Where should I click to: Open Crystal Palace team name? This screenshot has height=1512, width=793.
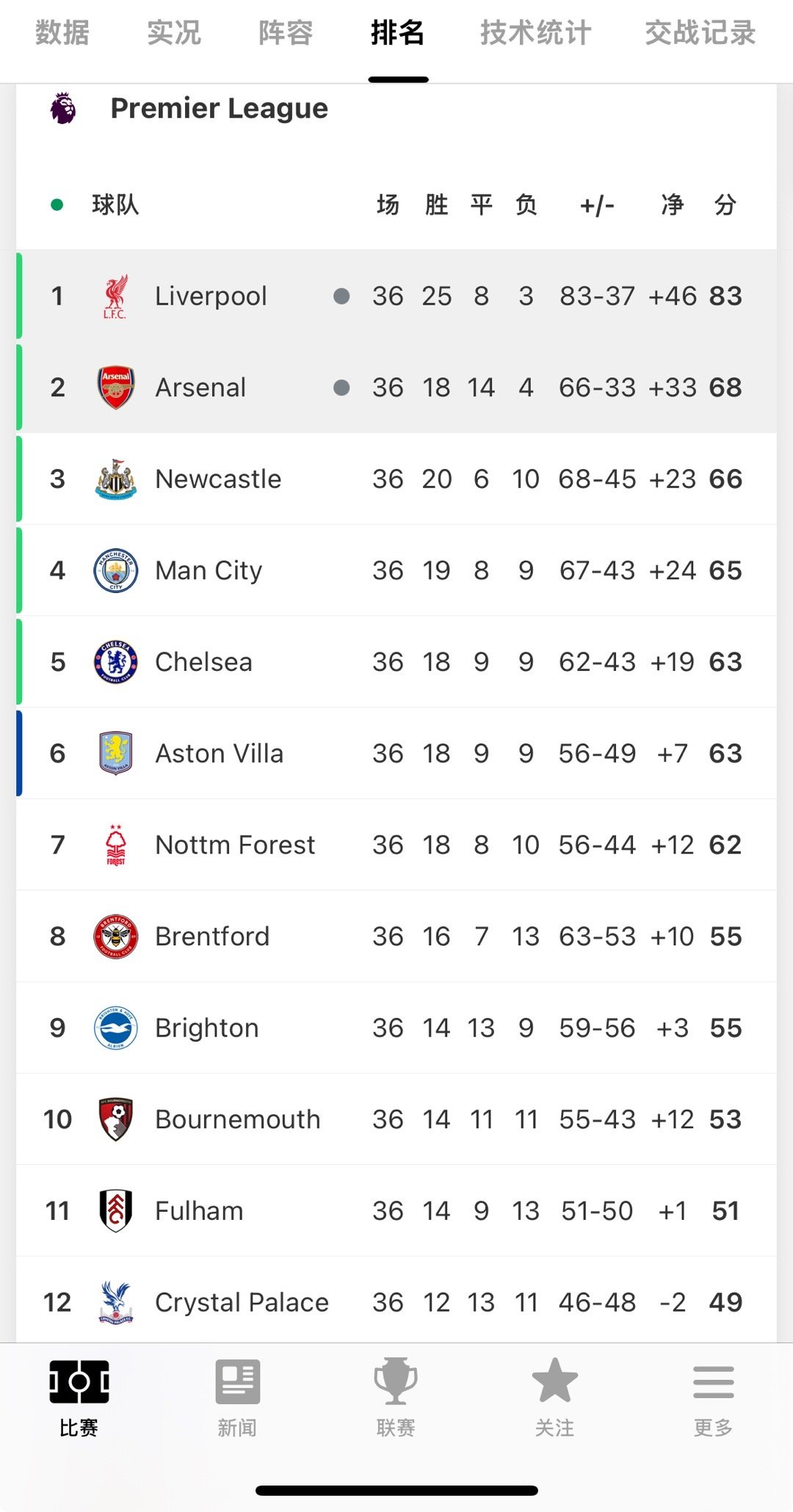click(242, 1303)
